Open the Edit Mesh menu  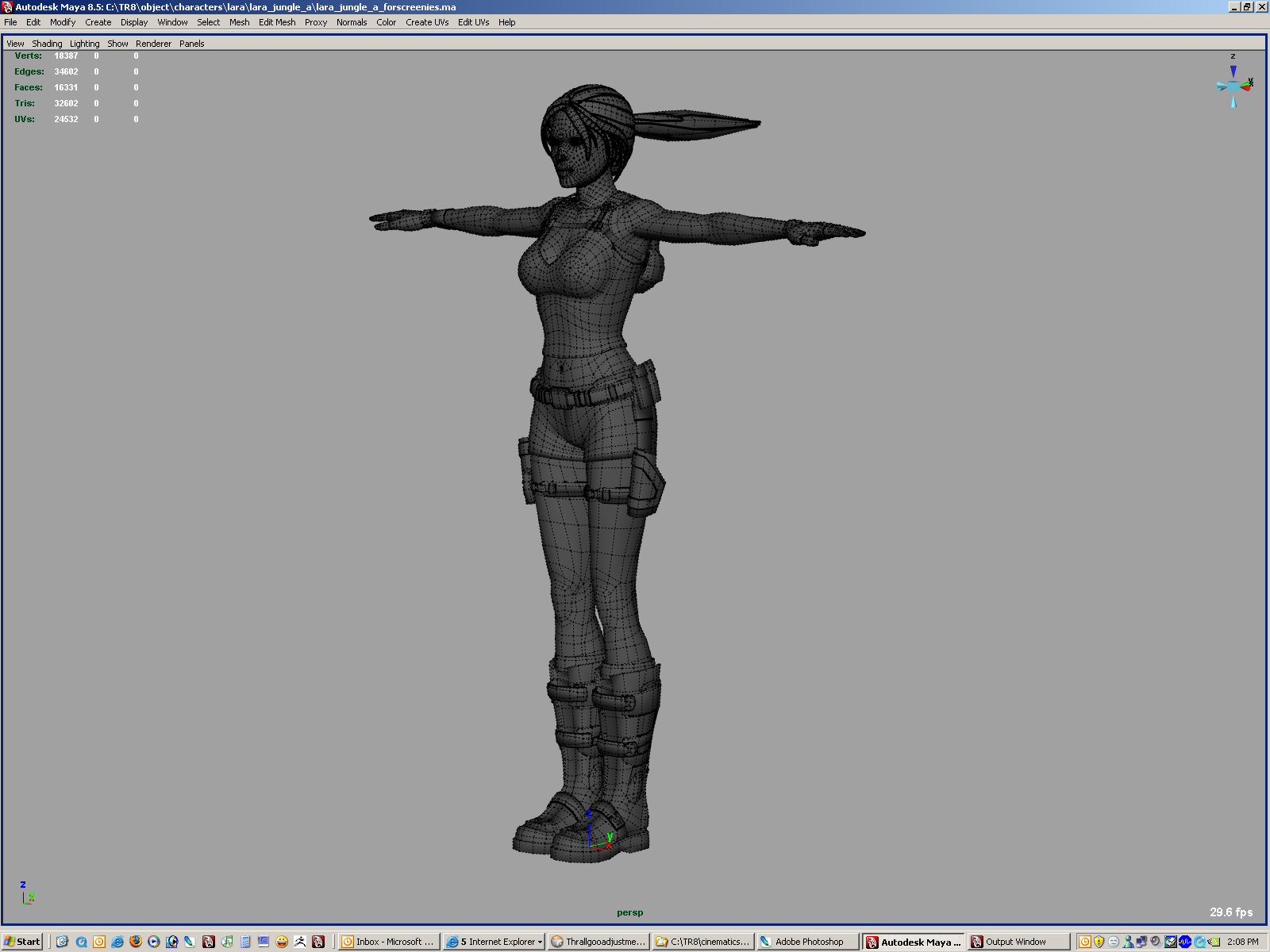276,22
